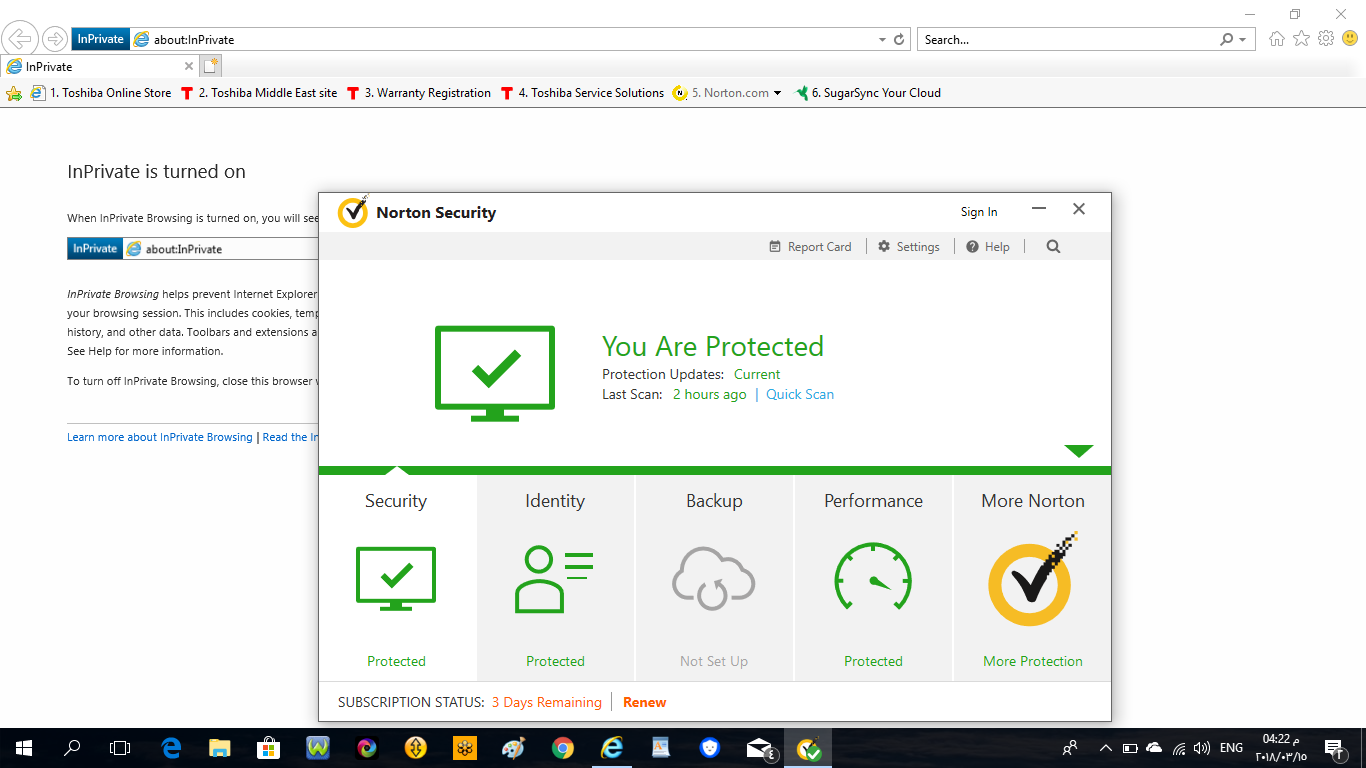Click the Security tile monitor icon
The image size is (1366, 768).
click(396, 578)
